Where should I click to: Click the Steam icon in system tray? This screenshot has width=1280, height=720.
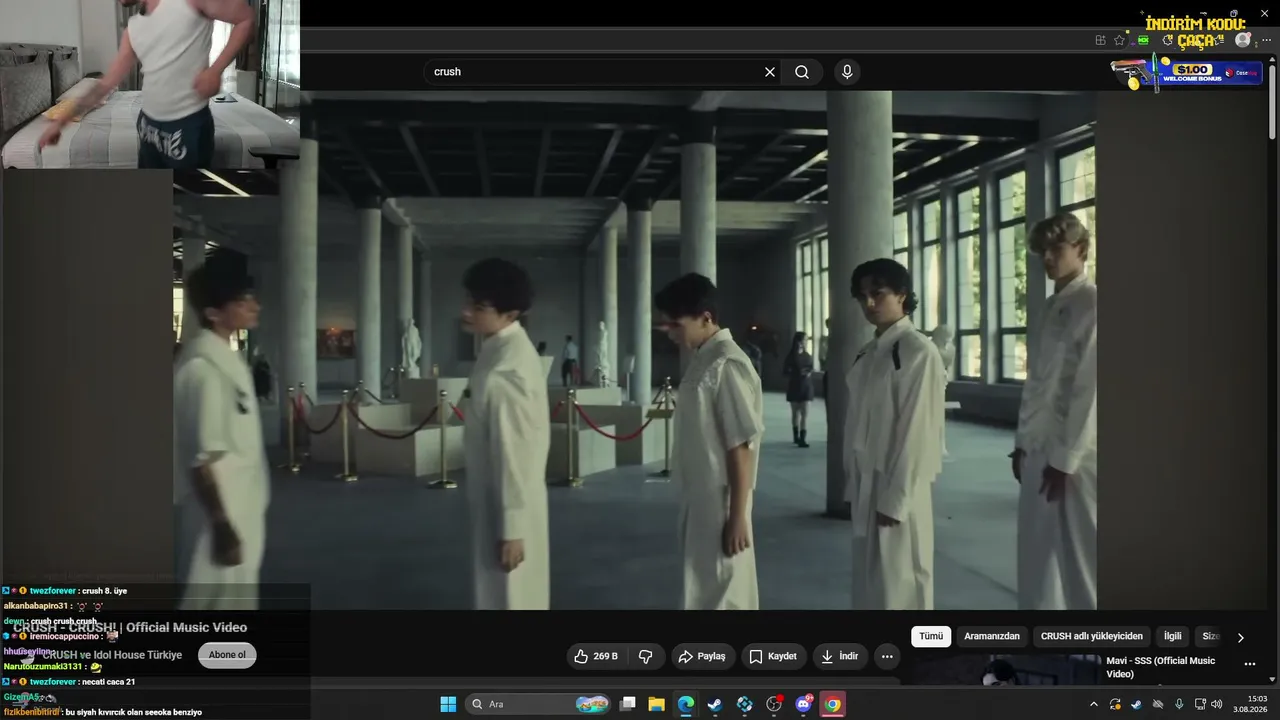coord(1136,704)
